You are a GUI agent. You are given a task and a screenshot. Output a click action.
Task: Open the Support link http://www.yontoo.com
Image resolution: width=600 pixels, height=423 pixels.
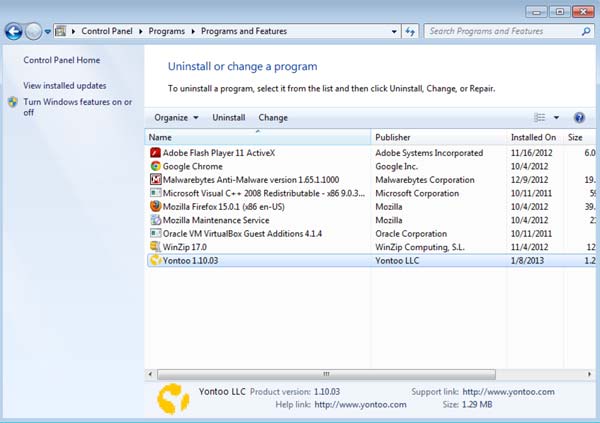coord(509,392)
